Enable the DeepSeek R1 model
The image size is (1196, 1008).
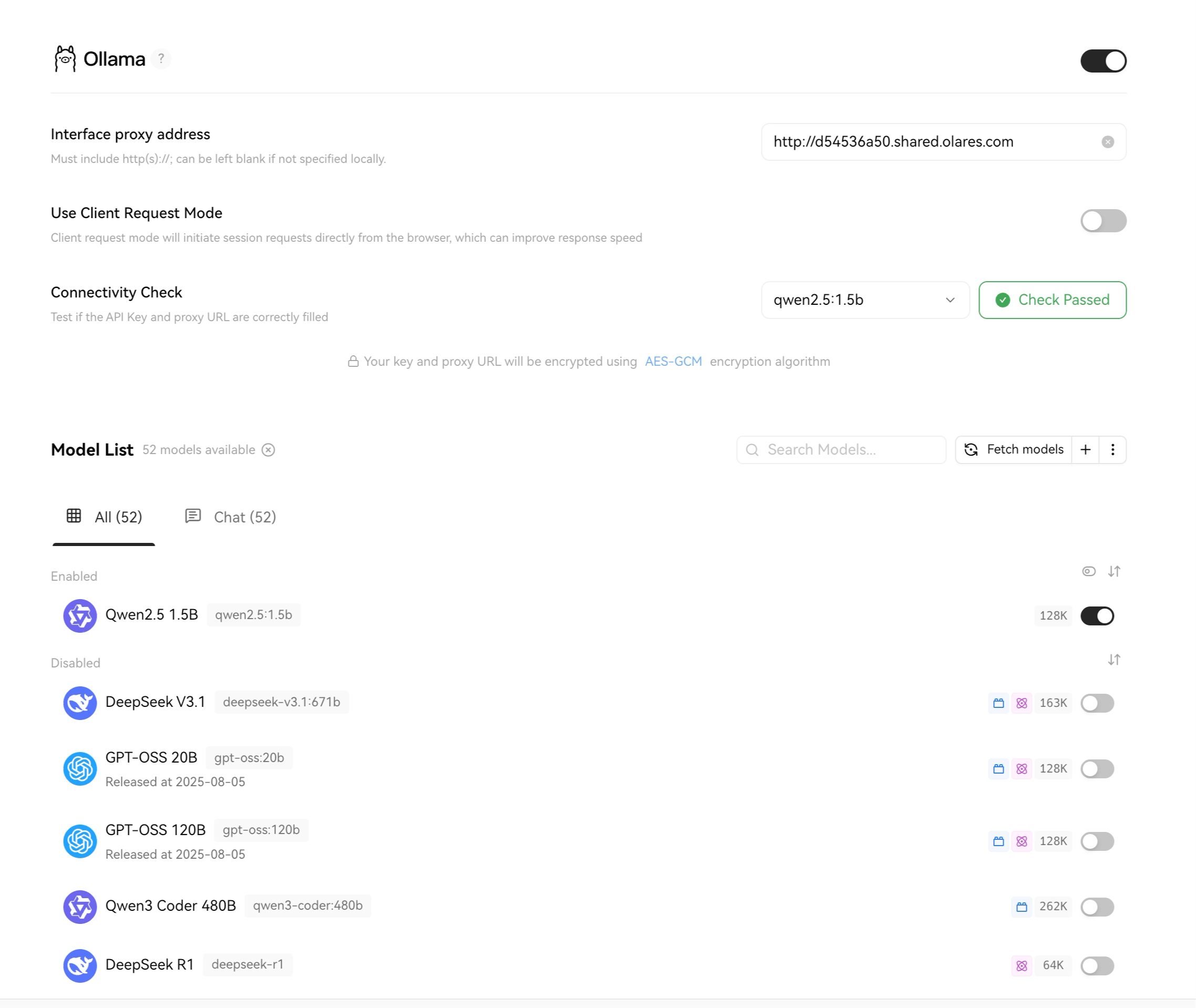coord(1097,966)
